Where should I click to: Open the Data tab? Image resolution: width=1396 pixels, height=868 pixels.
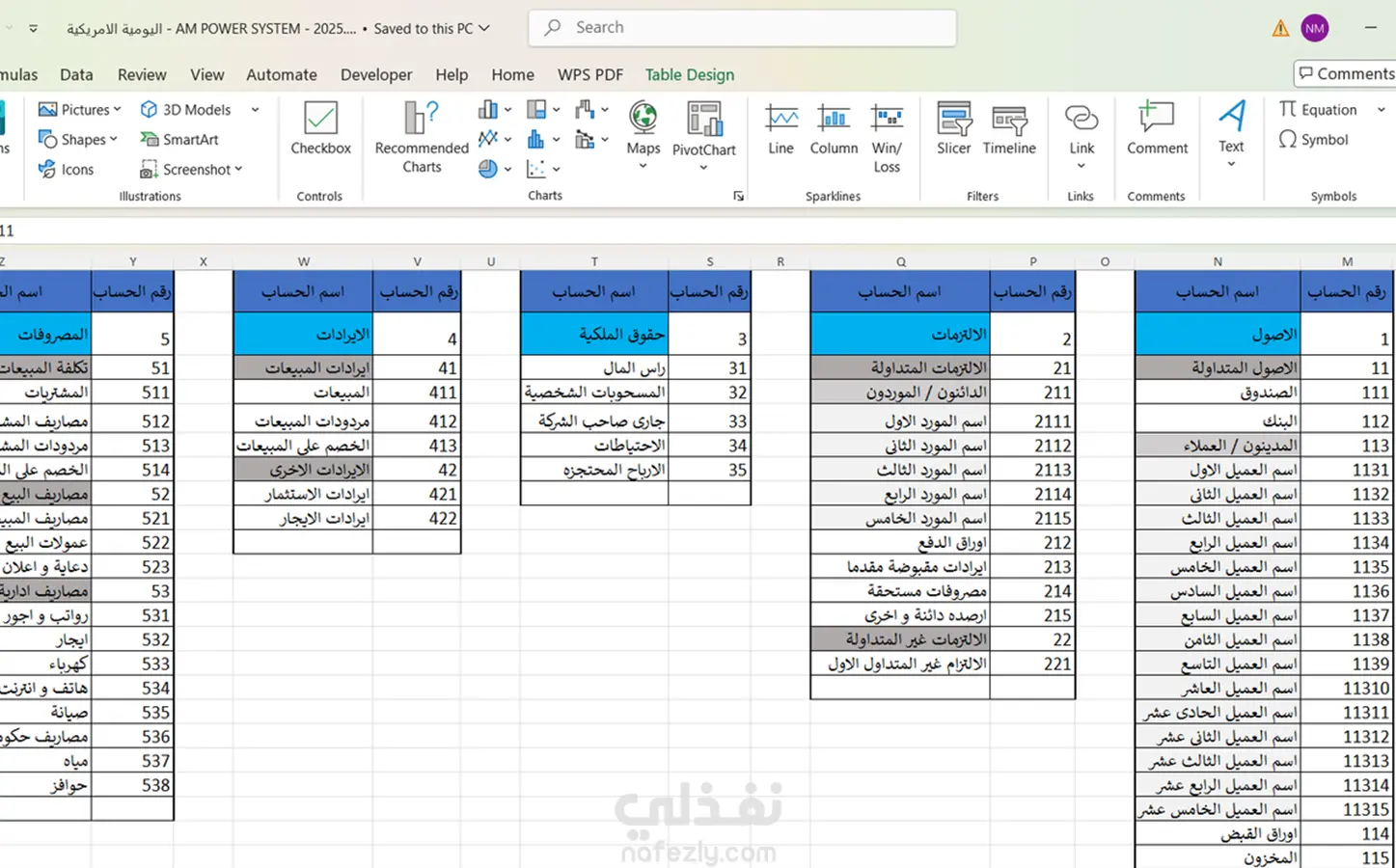(76, 74)
